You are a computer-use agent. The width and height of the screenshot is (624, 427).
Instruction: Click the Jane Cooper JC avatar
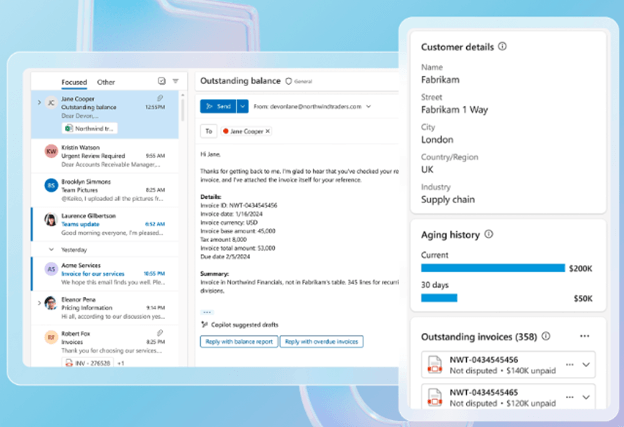point(51,103)
